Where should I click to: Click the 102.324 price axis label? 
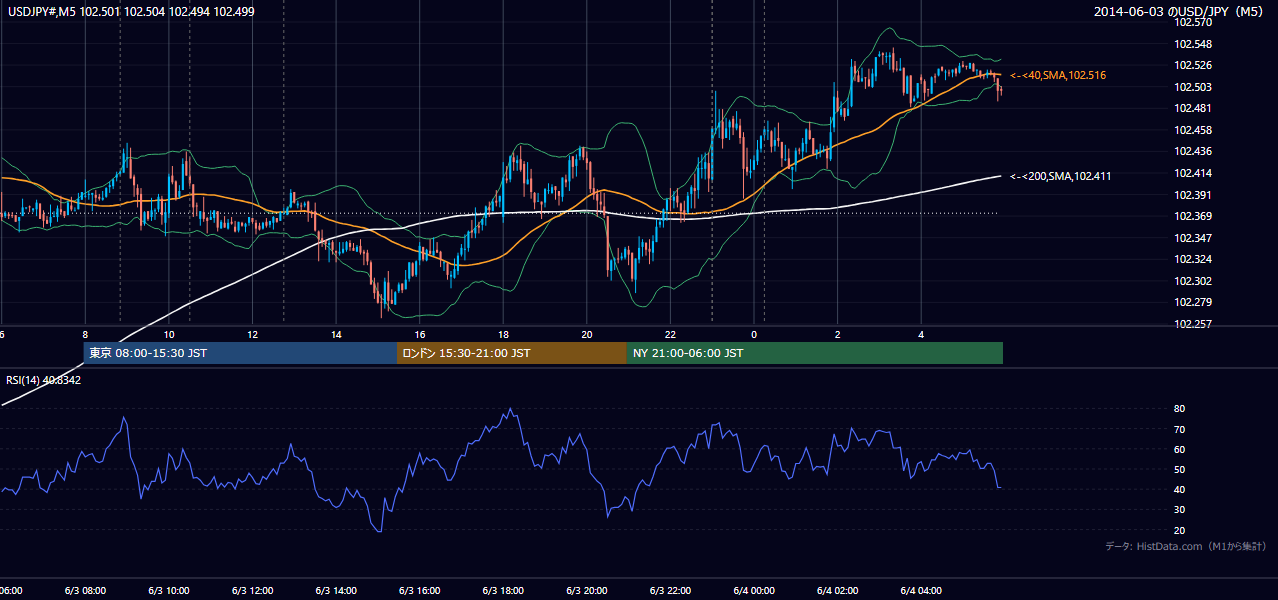[x=1191, y=259]
